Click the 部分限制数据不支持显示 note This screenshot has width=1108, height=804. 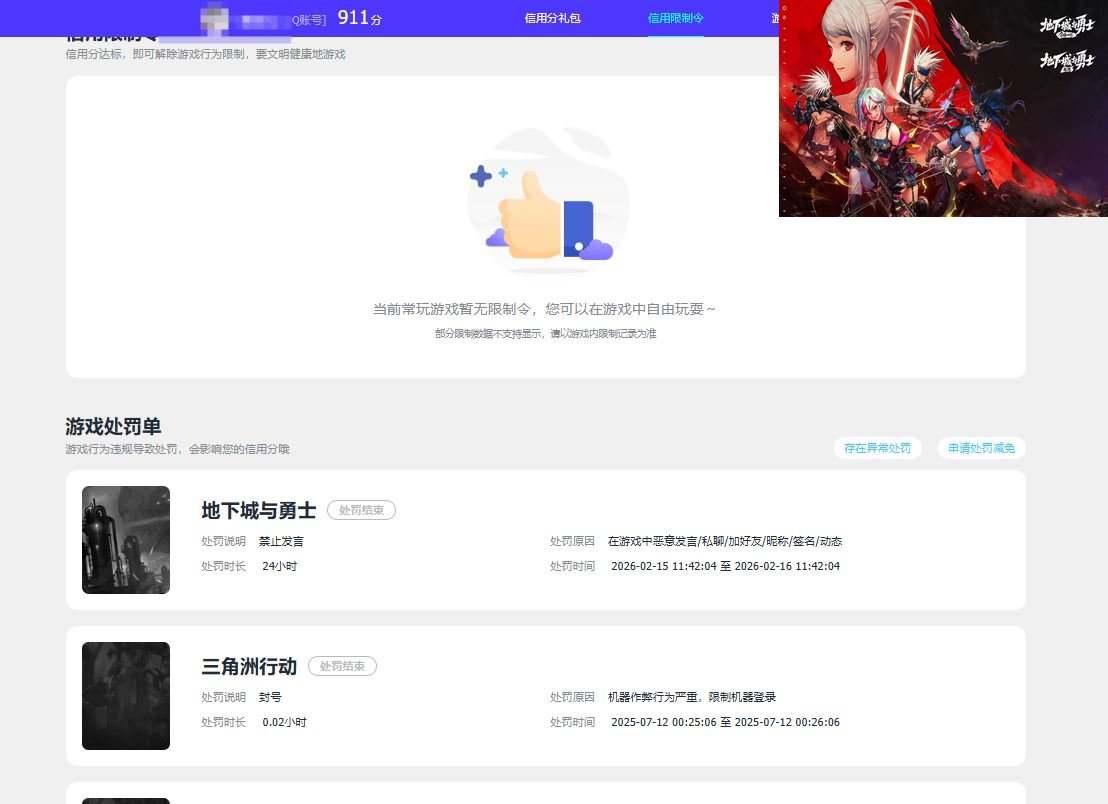(546, 333)
